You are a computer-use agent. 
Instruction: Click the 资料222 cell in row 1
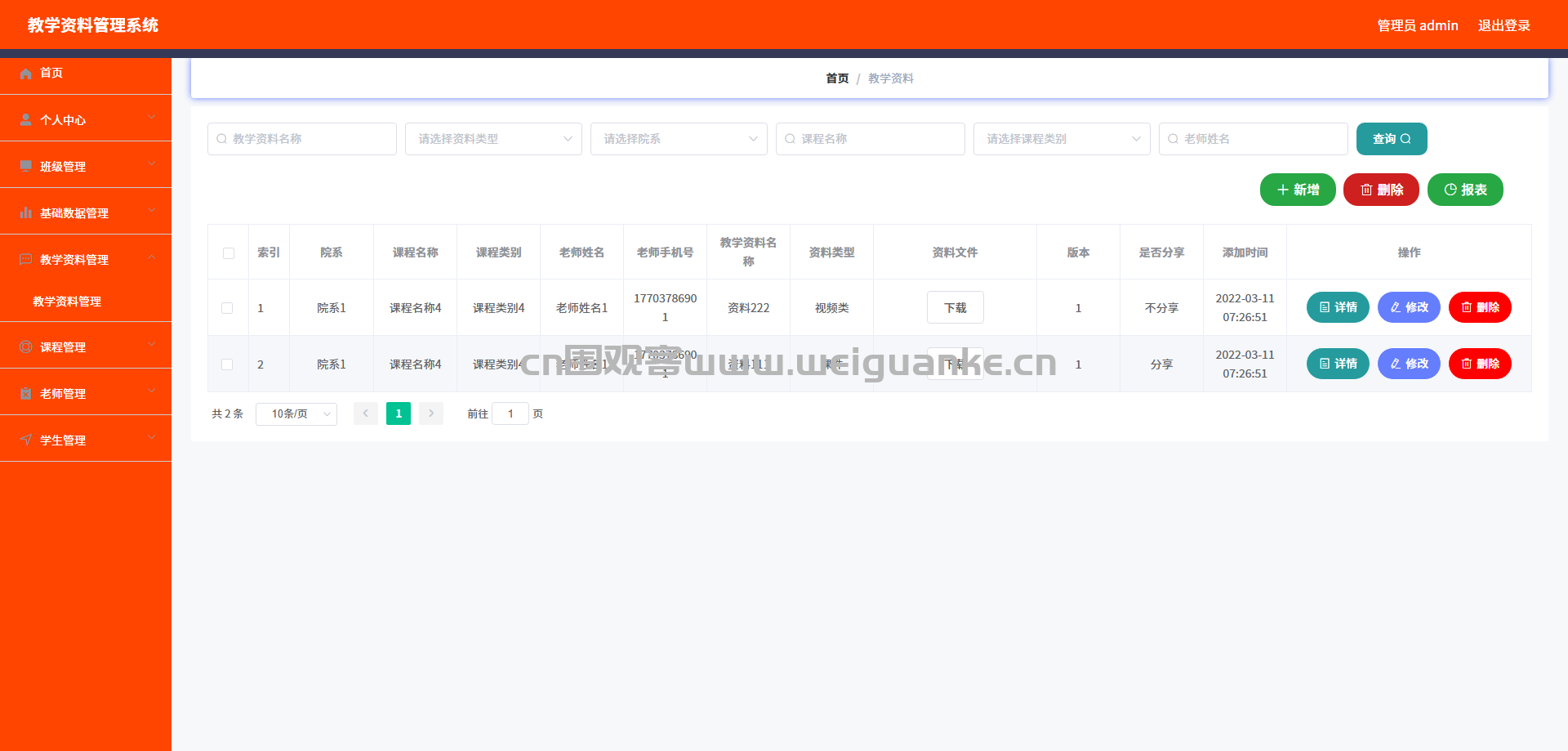click(749, 308)
